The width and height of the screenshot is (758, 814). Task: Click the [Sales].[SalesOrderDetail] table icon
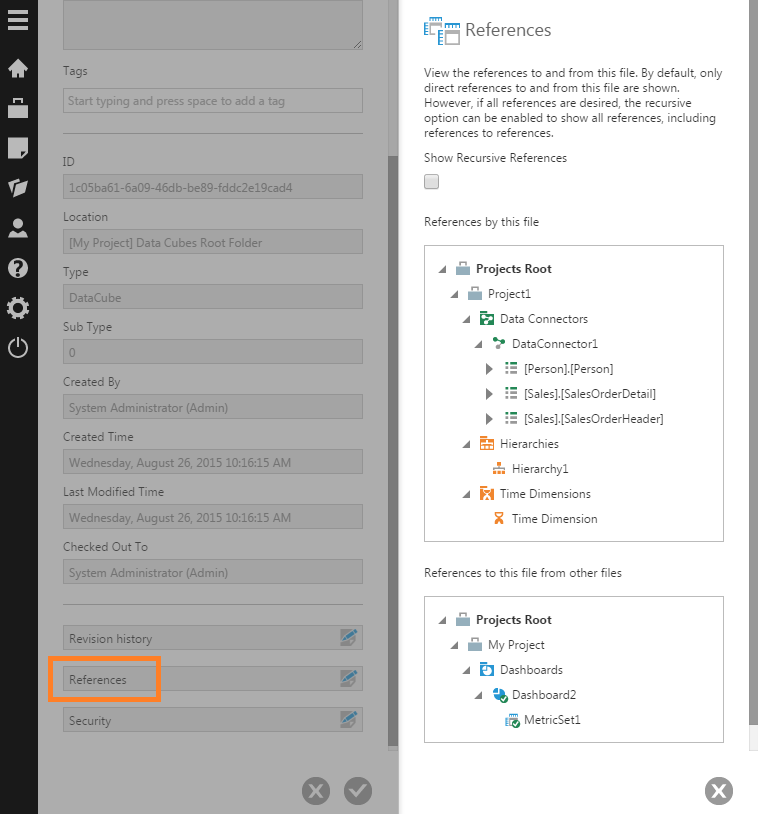click(511, 394)
